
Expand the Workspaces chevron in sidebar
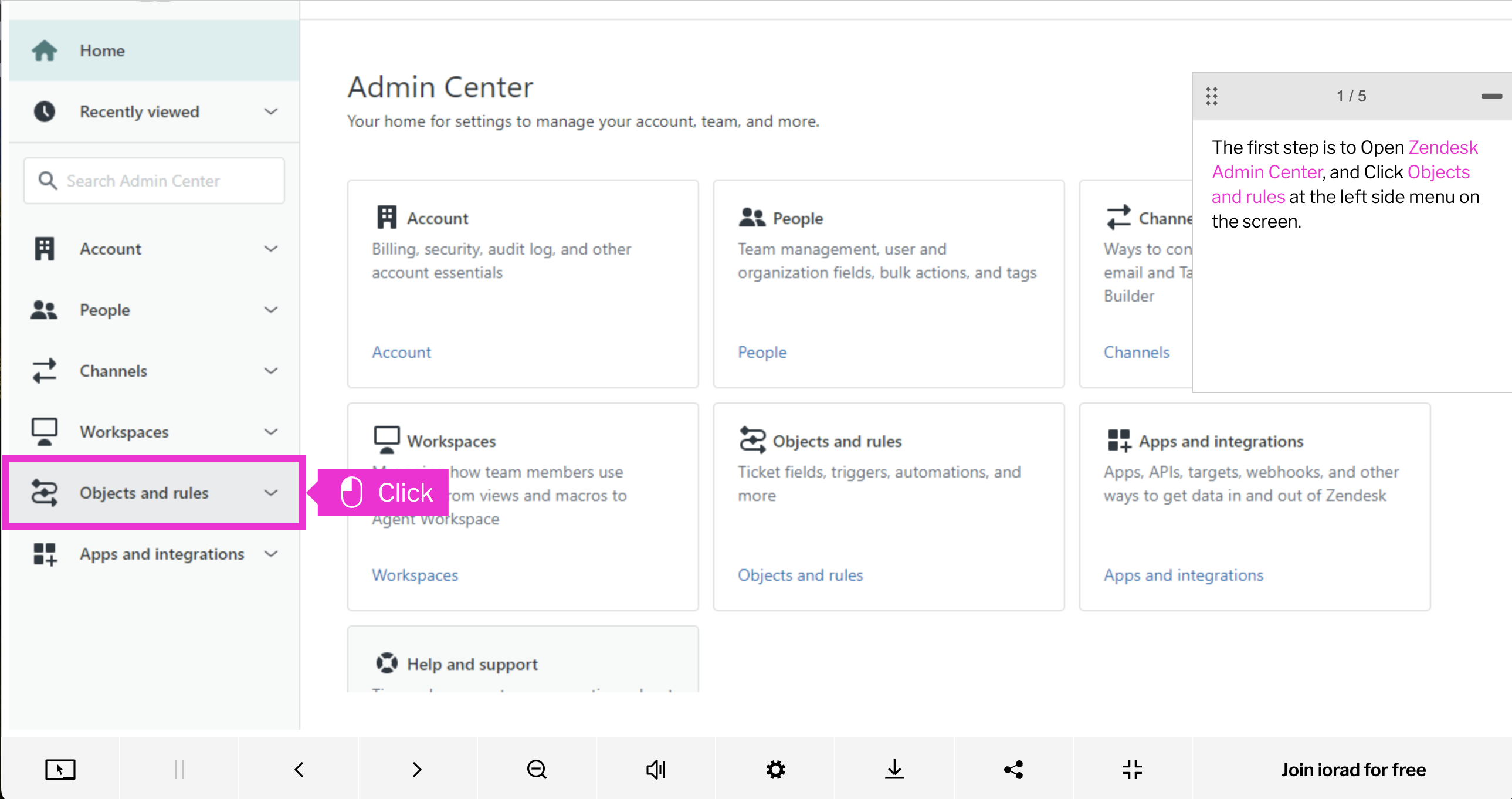(x=270, y=432)
